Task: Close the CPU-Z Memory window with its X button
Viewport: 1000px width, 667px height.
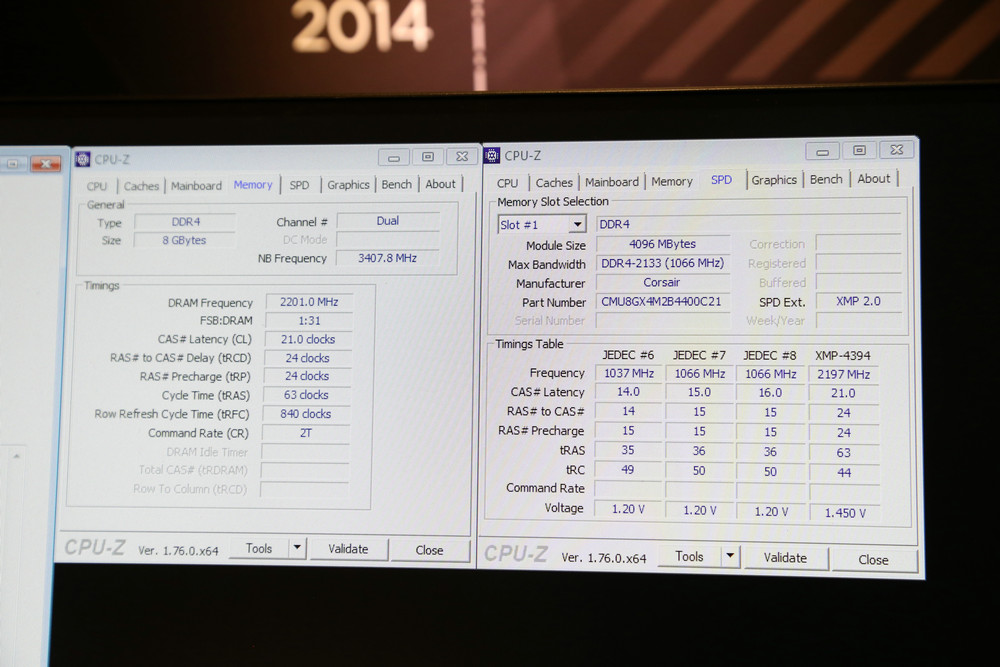Action: [461, 157]
